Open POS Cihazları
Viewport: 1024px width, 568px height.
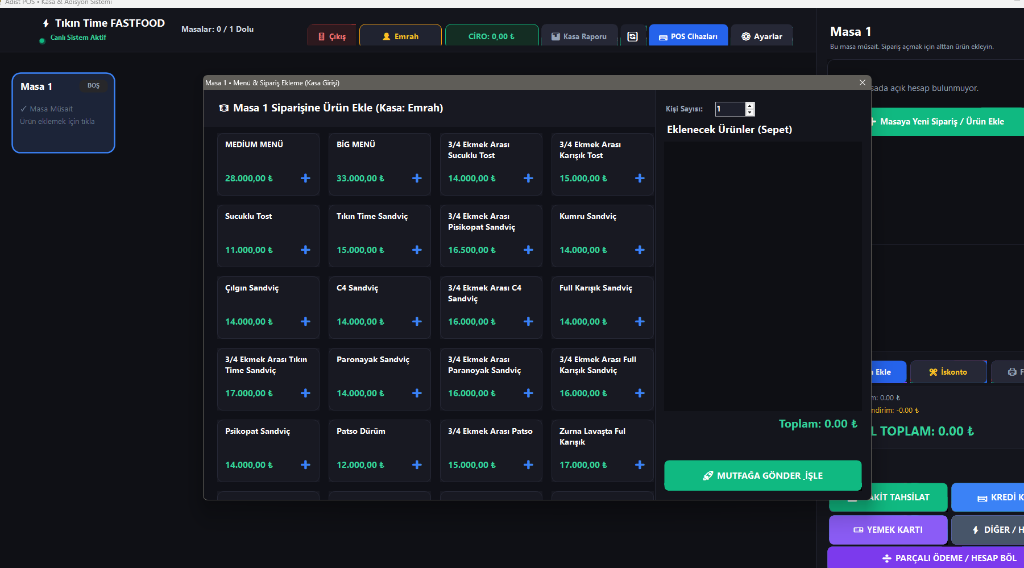(688, 37)
